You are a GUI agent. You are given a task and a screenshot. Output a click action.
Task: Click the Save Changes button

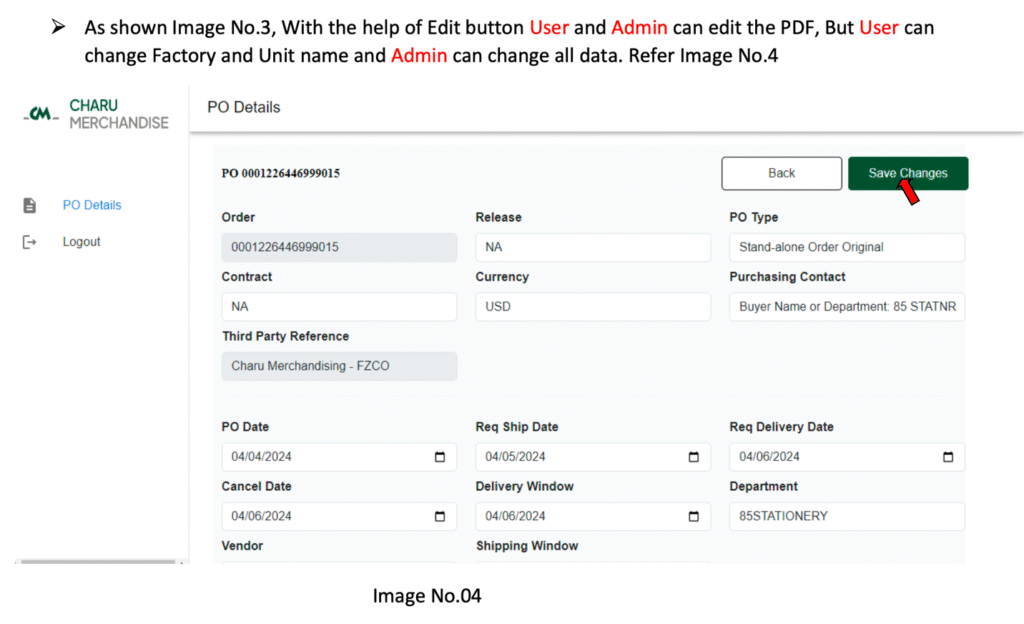(907, 173)
